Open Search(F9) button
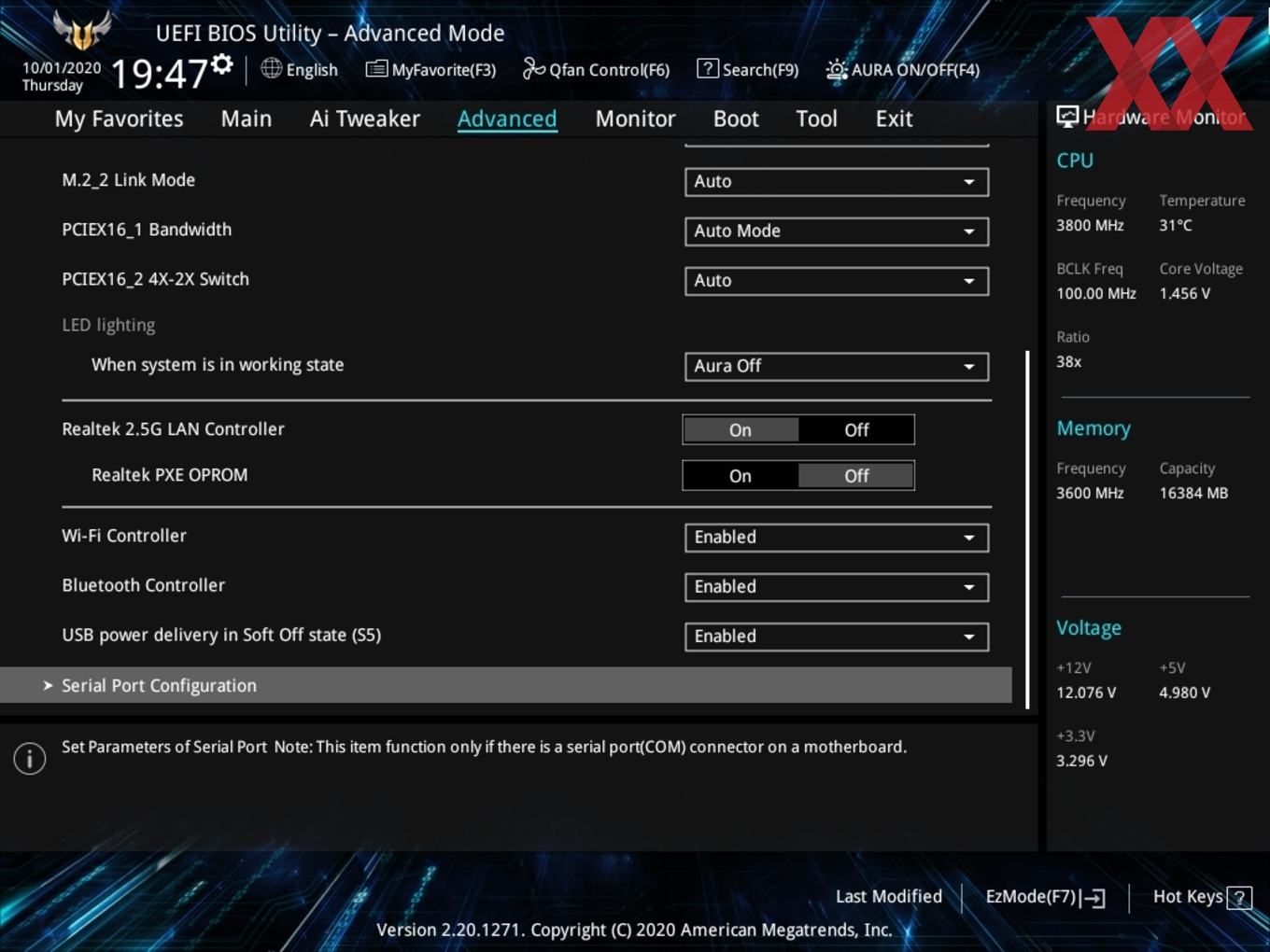Screen dimensions: 1270x952 pyautogui.click(x=748, y=69)
